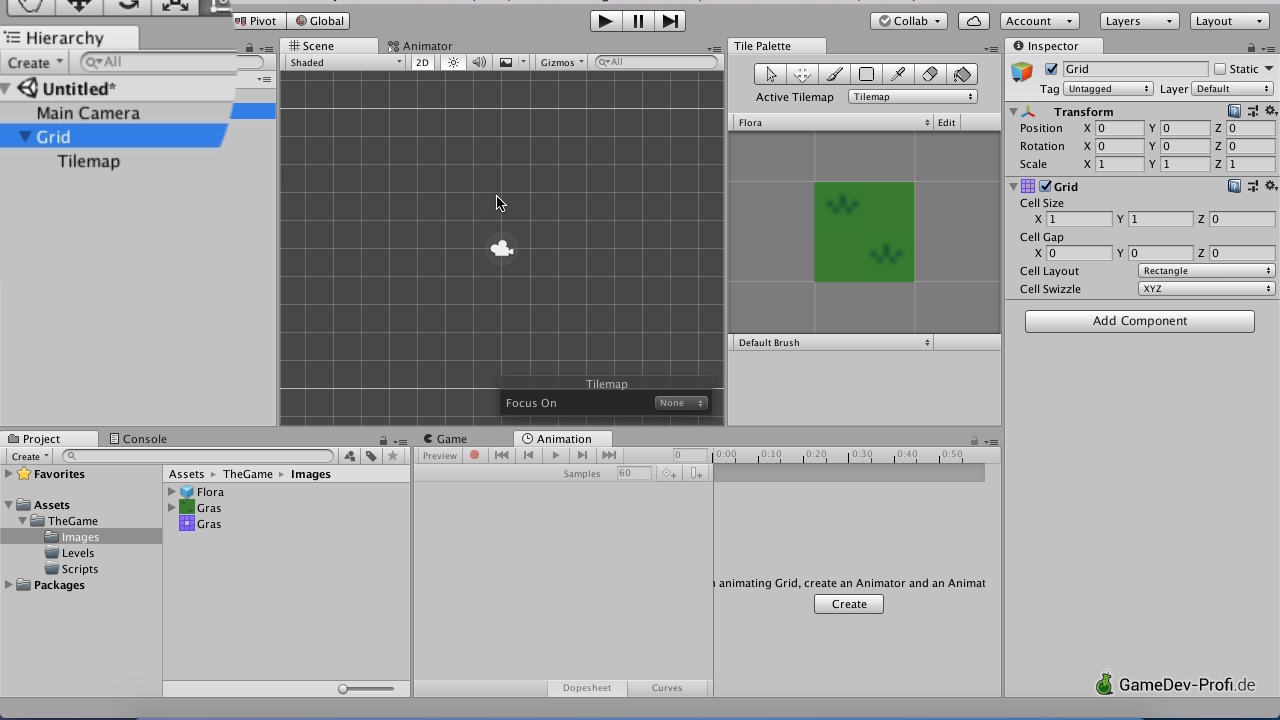Select the flood fill bucket tool
This screenshot has width=1280, height=720.
pos(962,74)
